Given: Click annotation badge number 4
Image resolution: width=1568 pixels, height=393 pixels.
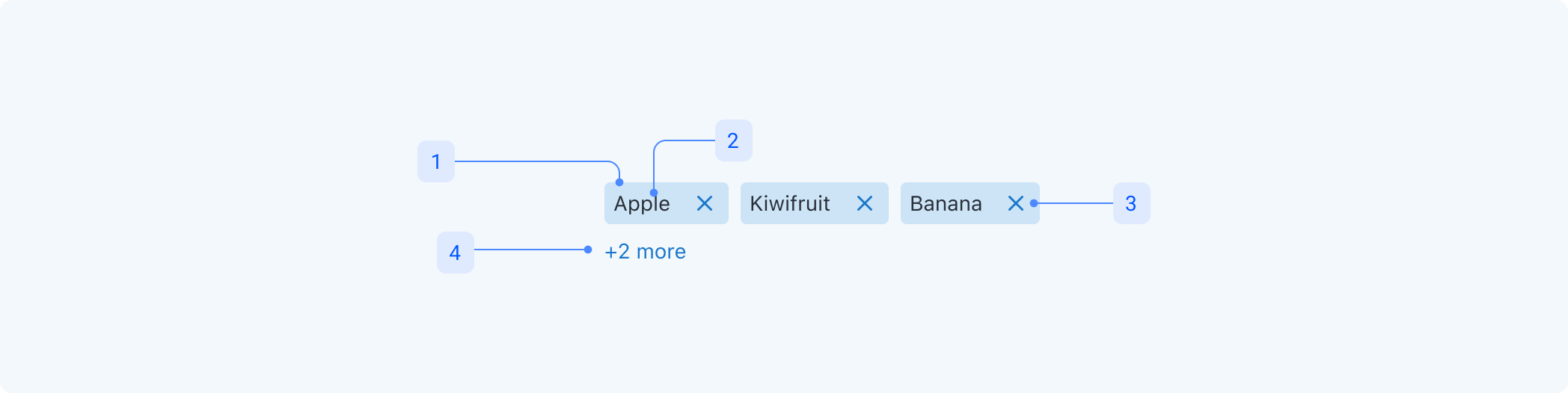Looking at the screenshot, I should pyautogui.click(x=455, y=253).
